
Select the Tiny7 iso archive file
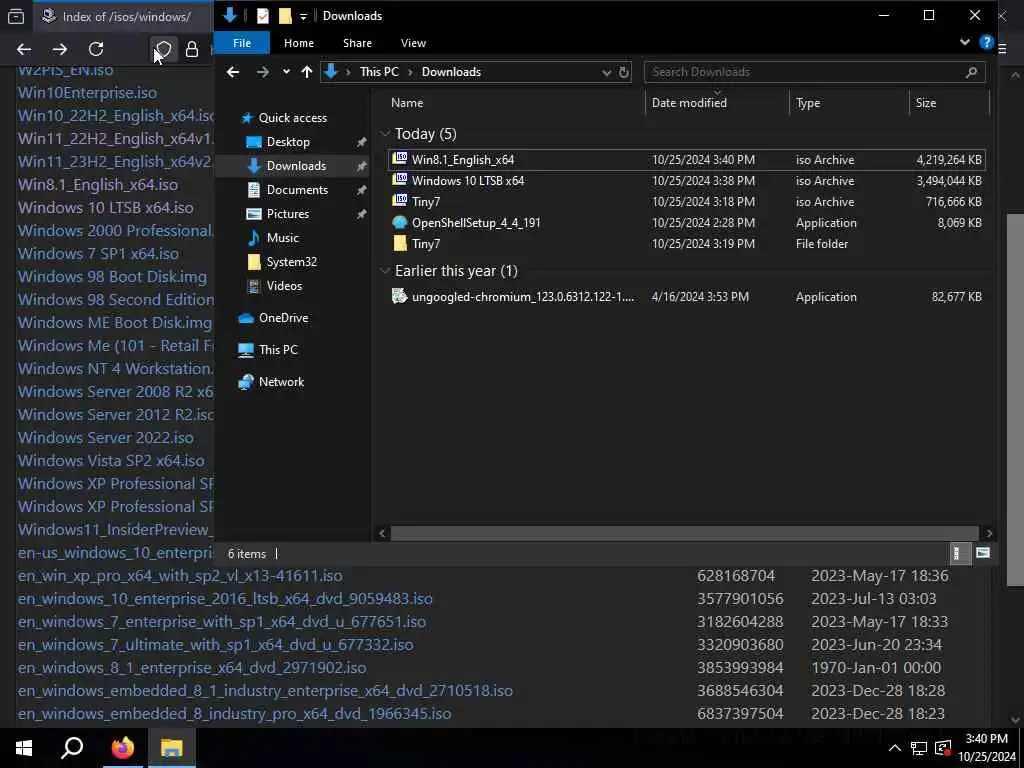(x=686, y=202)
